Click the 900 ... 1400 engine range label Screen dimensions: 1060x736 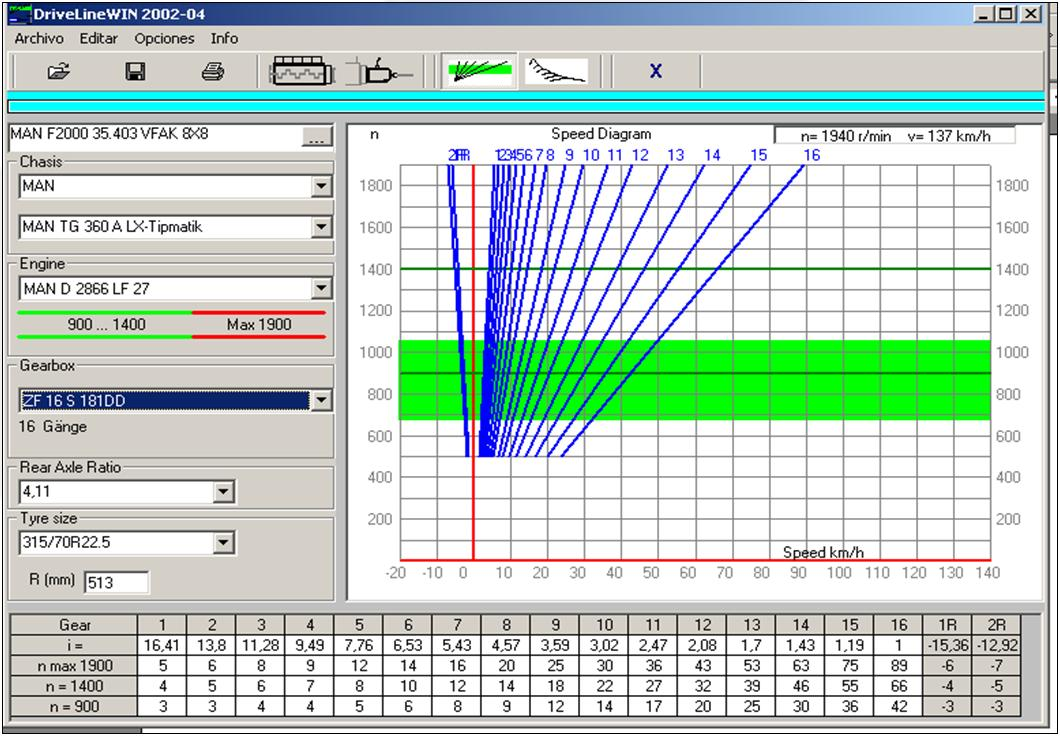coord(106,324)
